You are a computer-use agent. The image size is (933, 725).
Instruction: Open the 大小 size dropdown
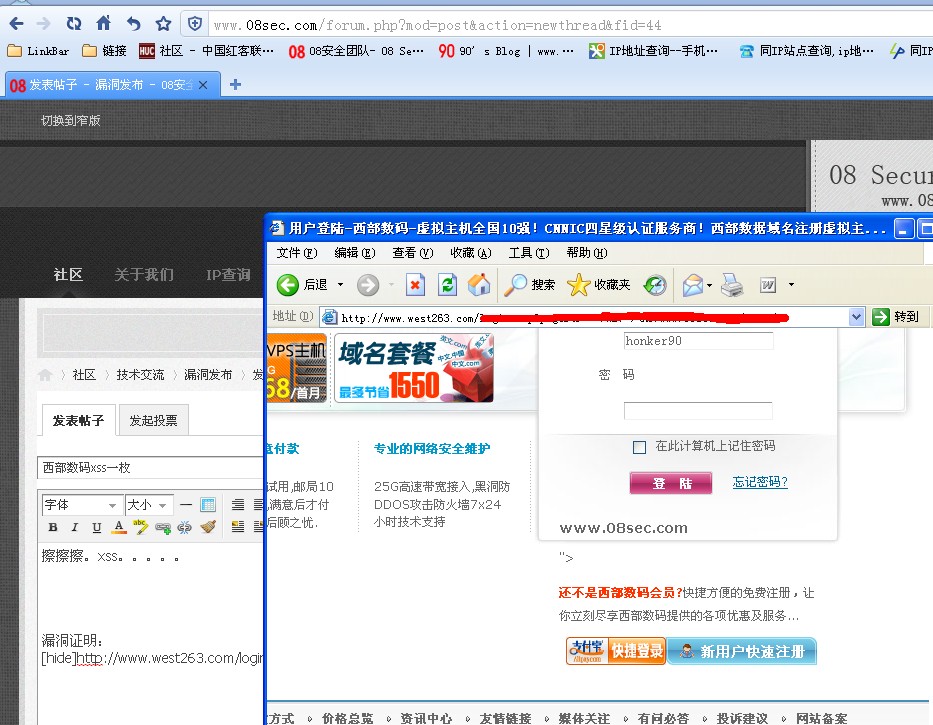click(149, 505)
